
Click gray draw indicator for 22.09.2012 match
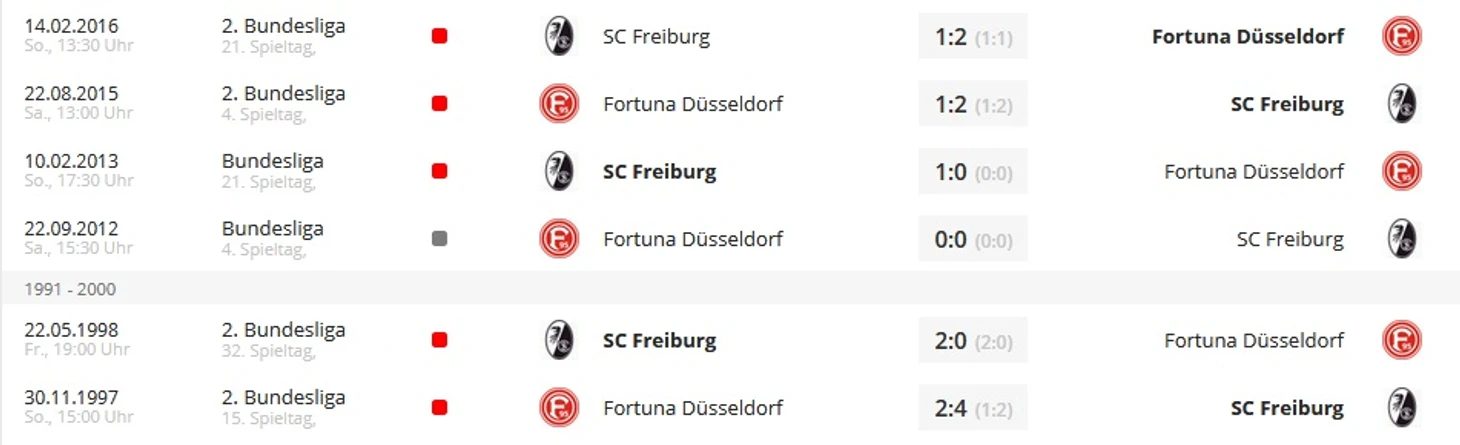tap(439, 239)
